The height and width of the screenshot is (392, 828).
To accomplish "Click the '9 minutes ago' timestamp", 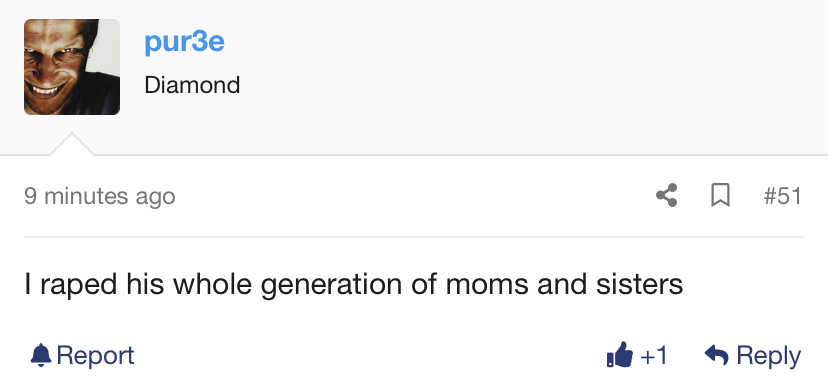I will (x=100, y=196).
